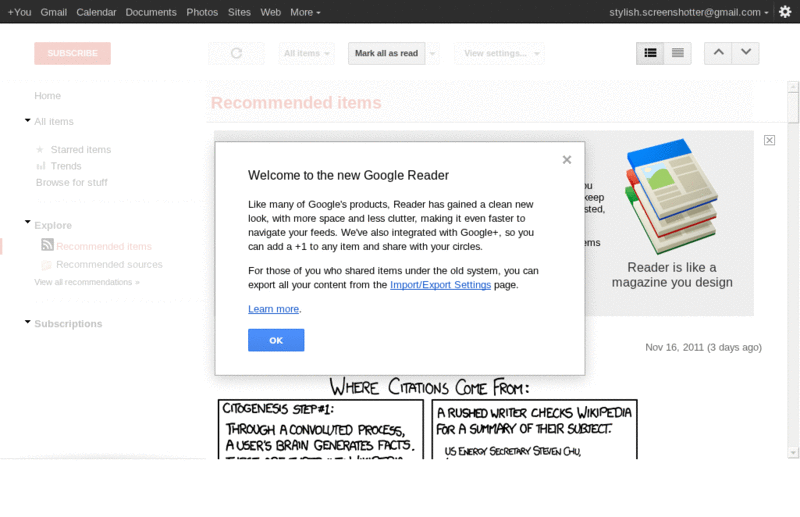This screenshot has height=517, width=800.
Task: Switch to list view icon
Action: [678, 53]
